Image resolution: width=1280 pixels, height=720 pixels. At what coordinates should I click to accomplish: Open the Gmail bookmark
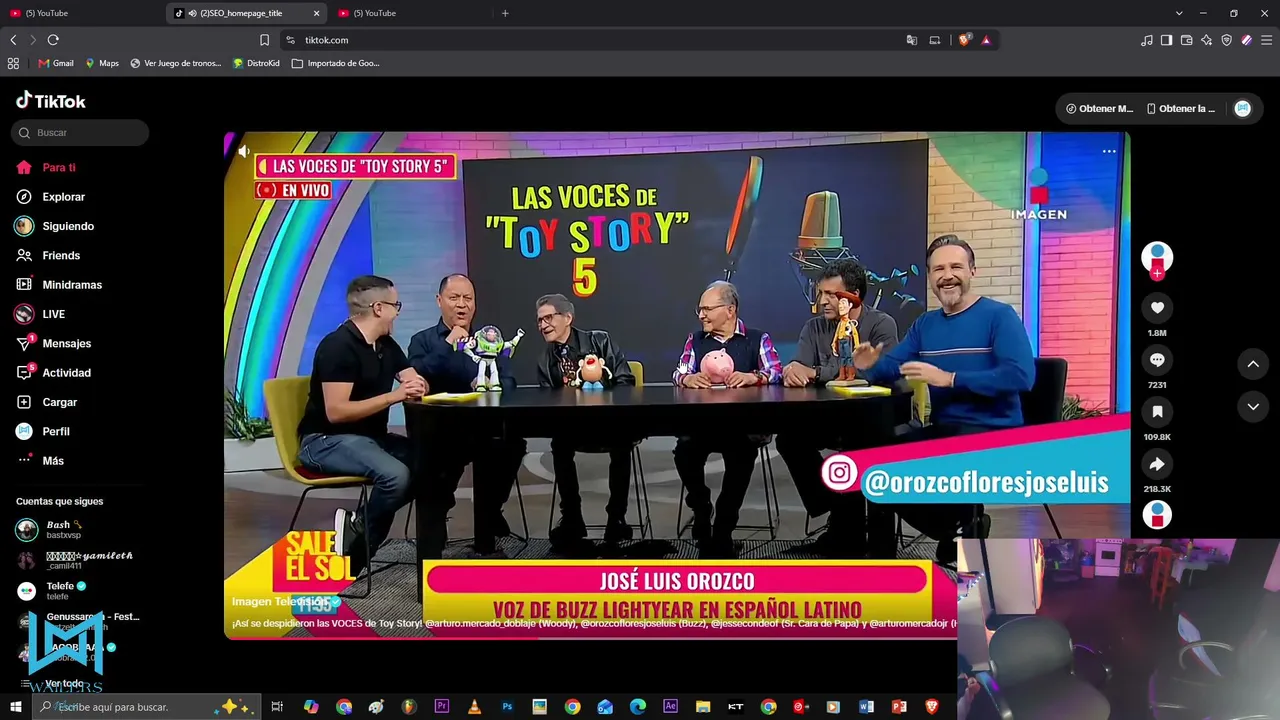(x=56, y=63)
